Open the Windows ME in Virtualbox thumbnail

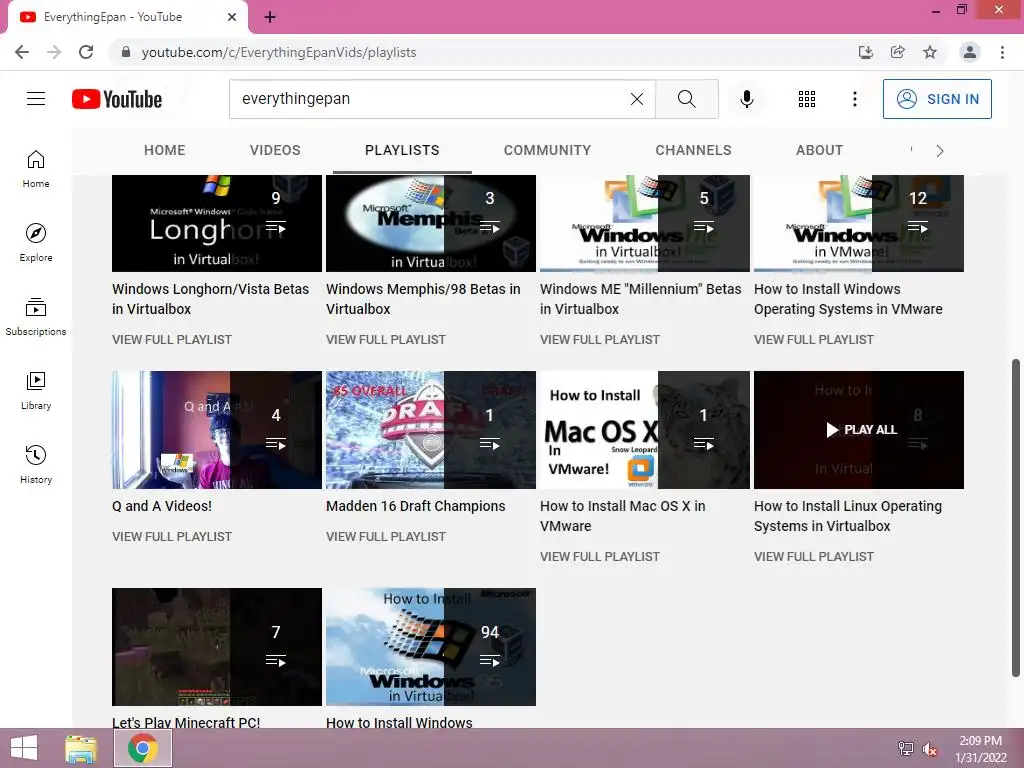click(x=645, y=223)
